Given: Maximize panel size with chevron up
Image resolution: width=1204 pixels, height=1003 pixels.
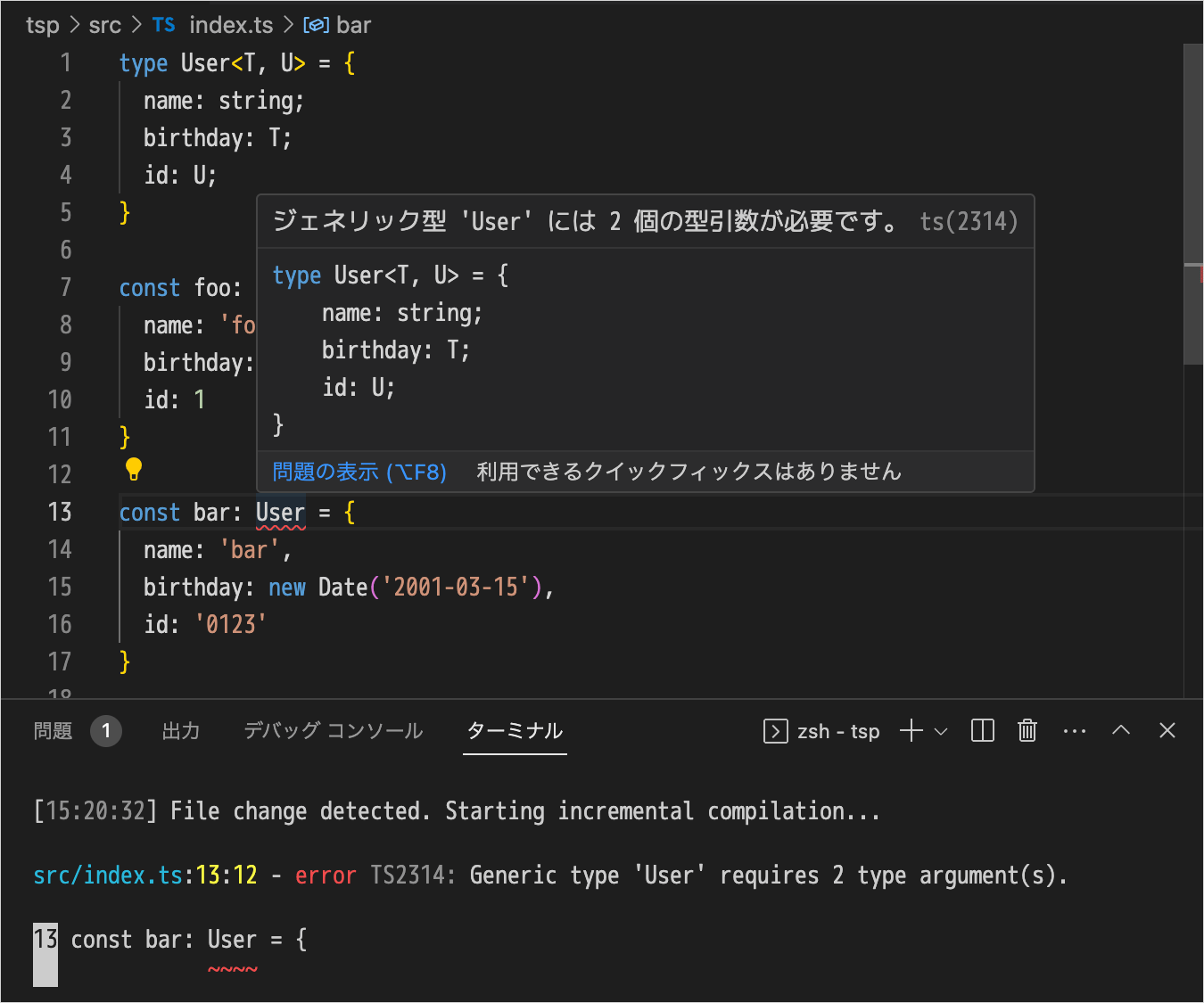Looking at the screenshot, I should [x=1121, y=730].
